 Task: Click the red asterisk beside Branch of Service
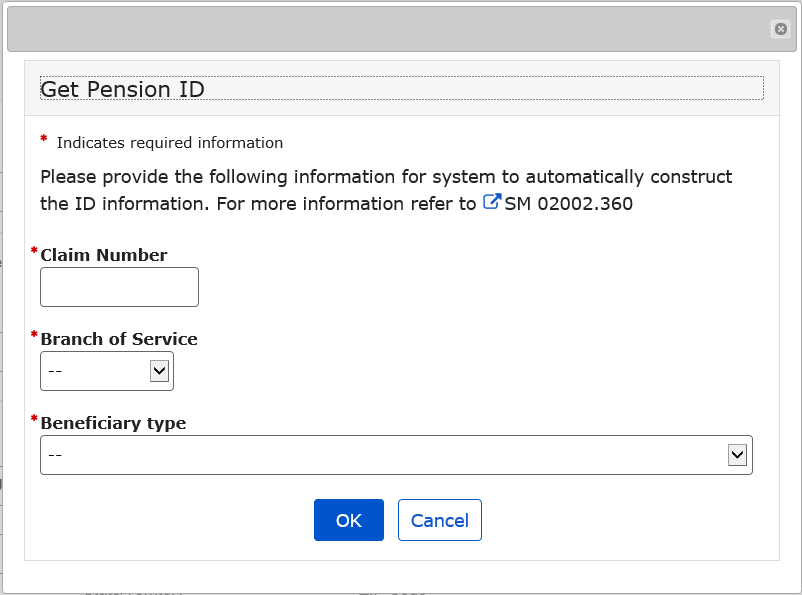(34, 335)
